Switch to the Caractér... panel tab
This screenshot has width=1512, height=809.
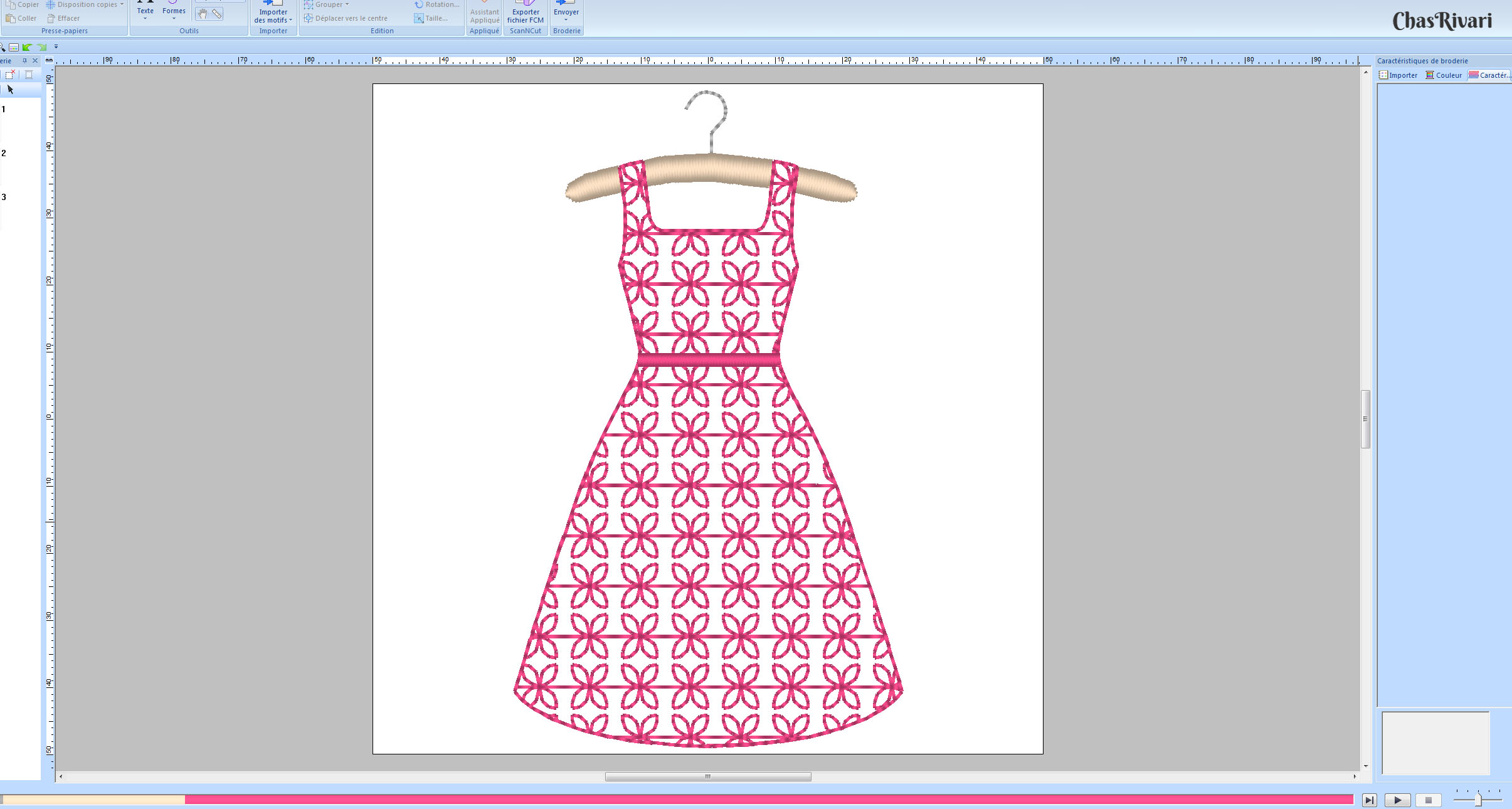1489,75
